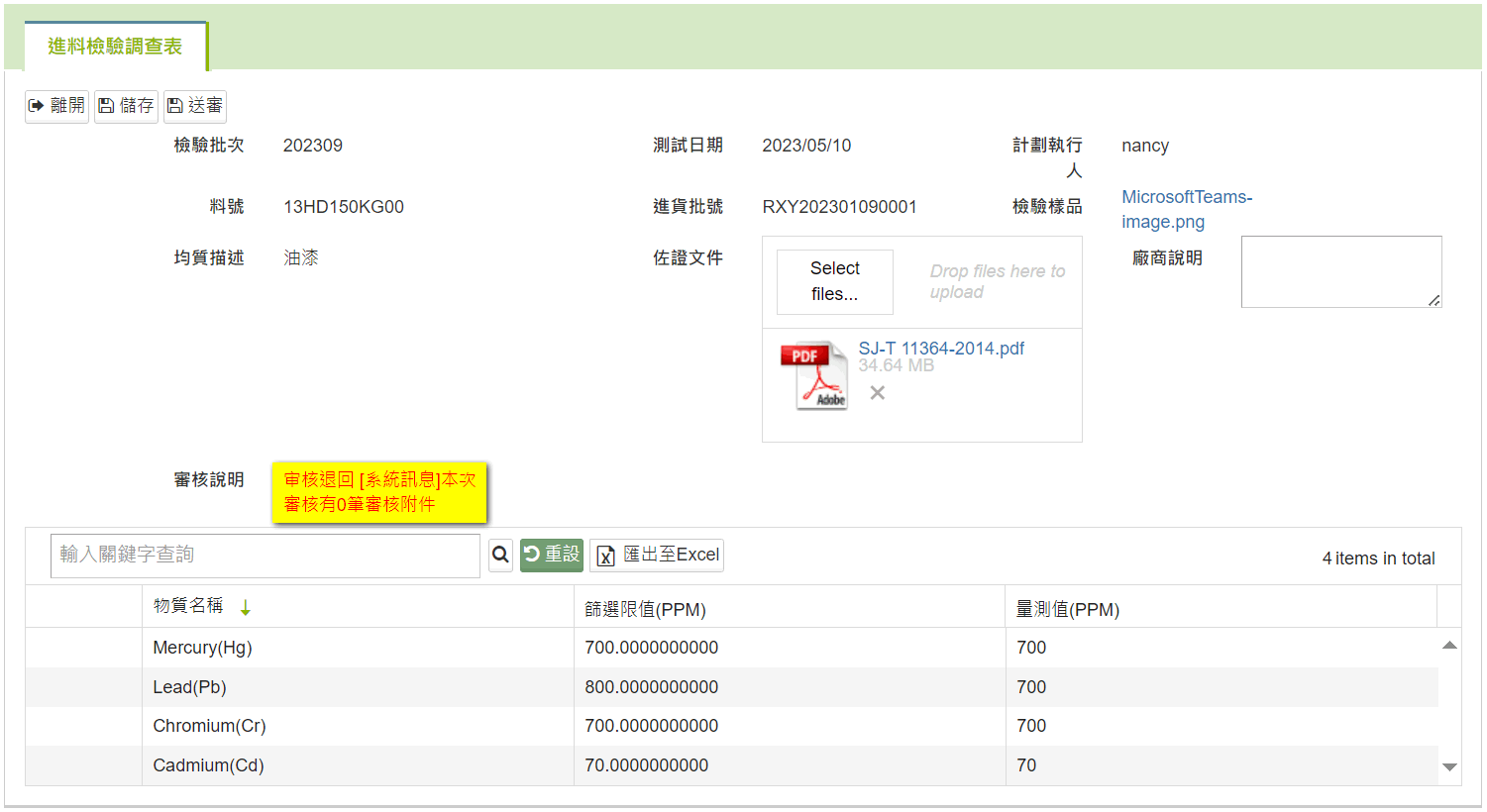Click the 34.64 MB file size text

897,365
